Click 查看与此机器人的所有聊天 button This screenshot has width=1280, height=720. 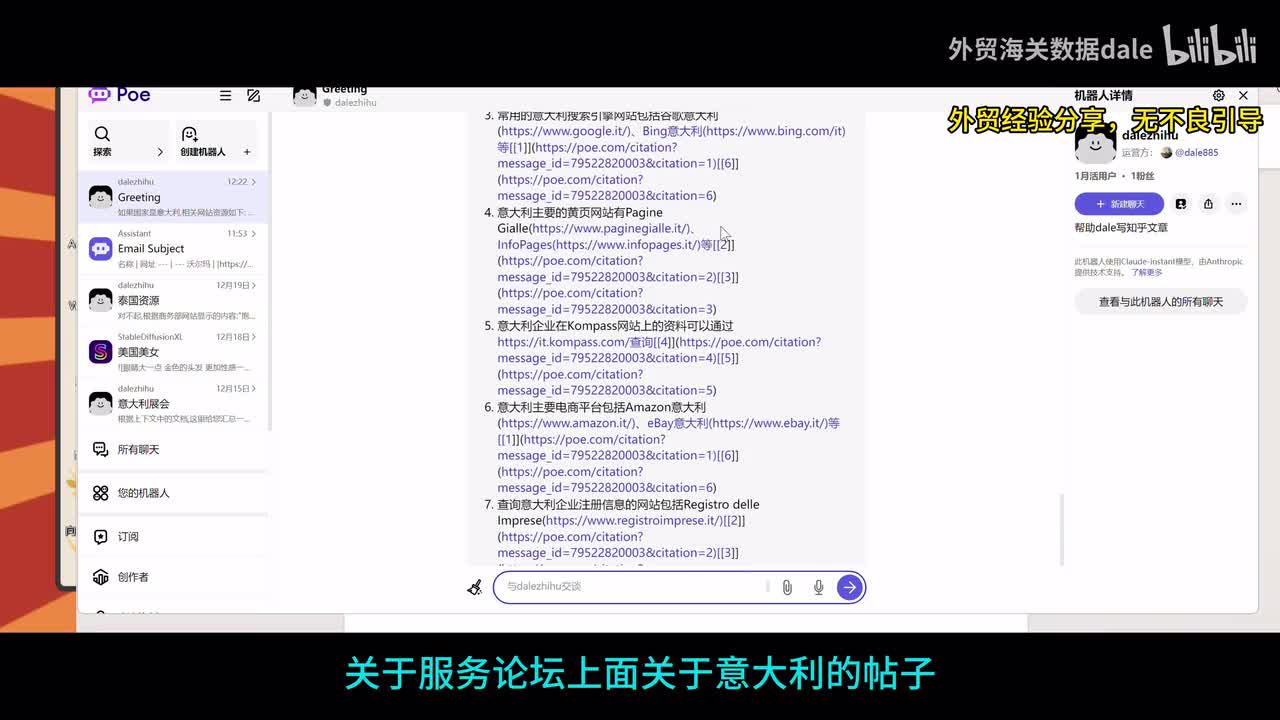point(1160,302)
